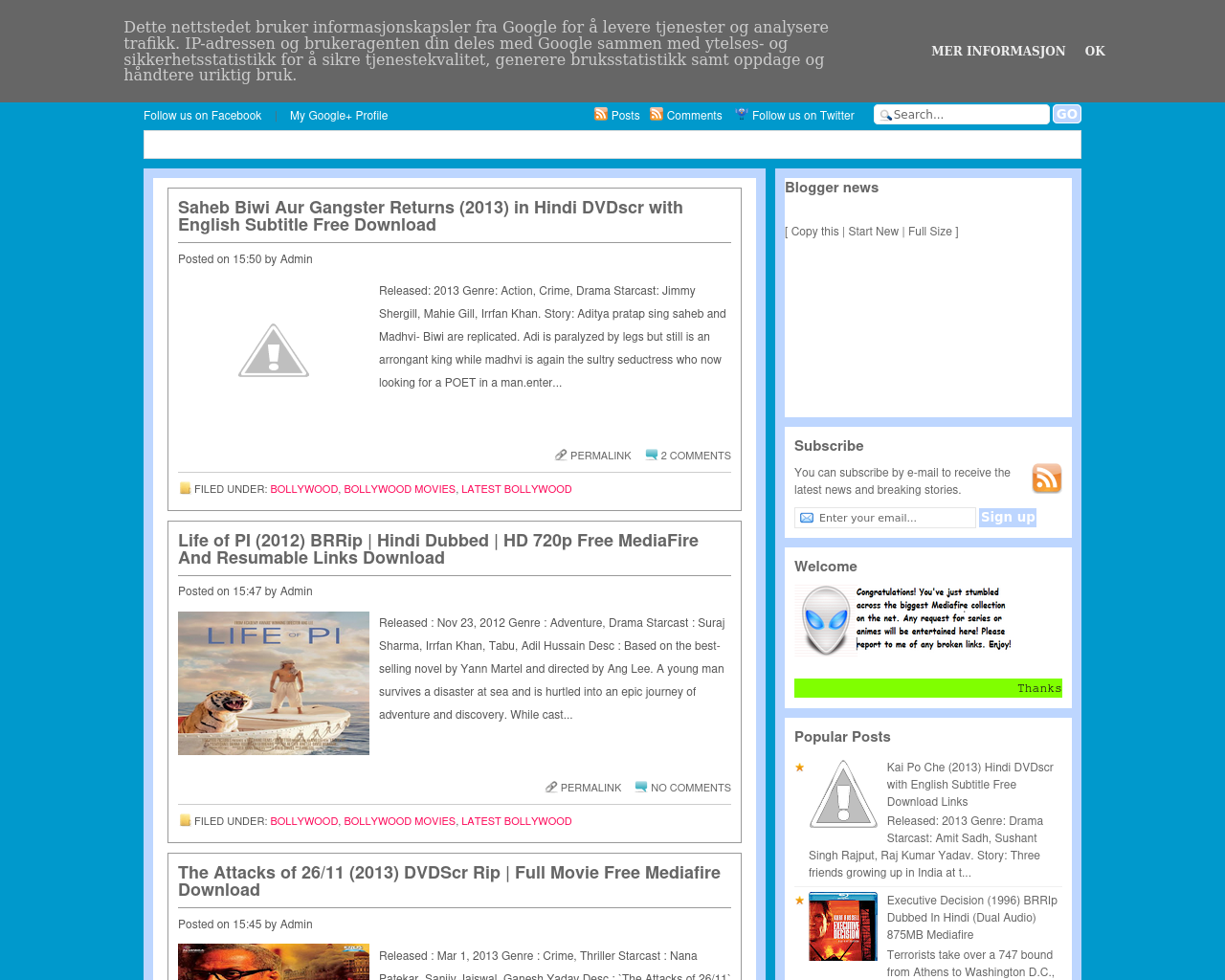Open the No Comments link
Image resolution: width=1225 pixels, height=980 pixels.
pyautogui.click(x=691, y=788)
